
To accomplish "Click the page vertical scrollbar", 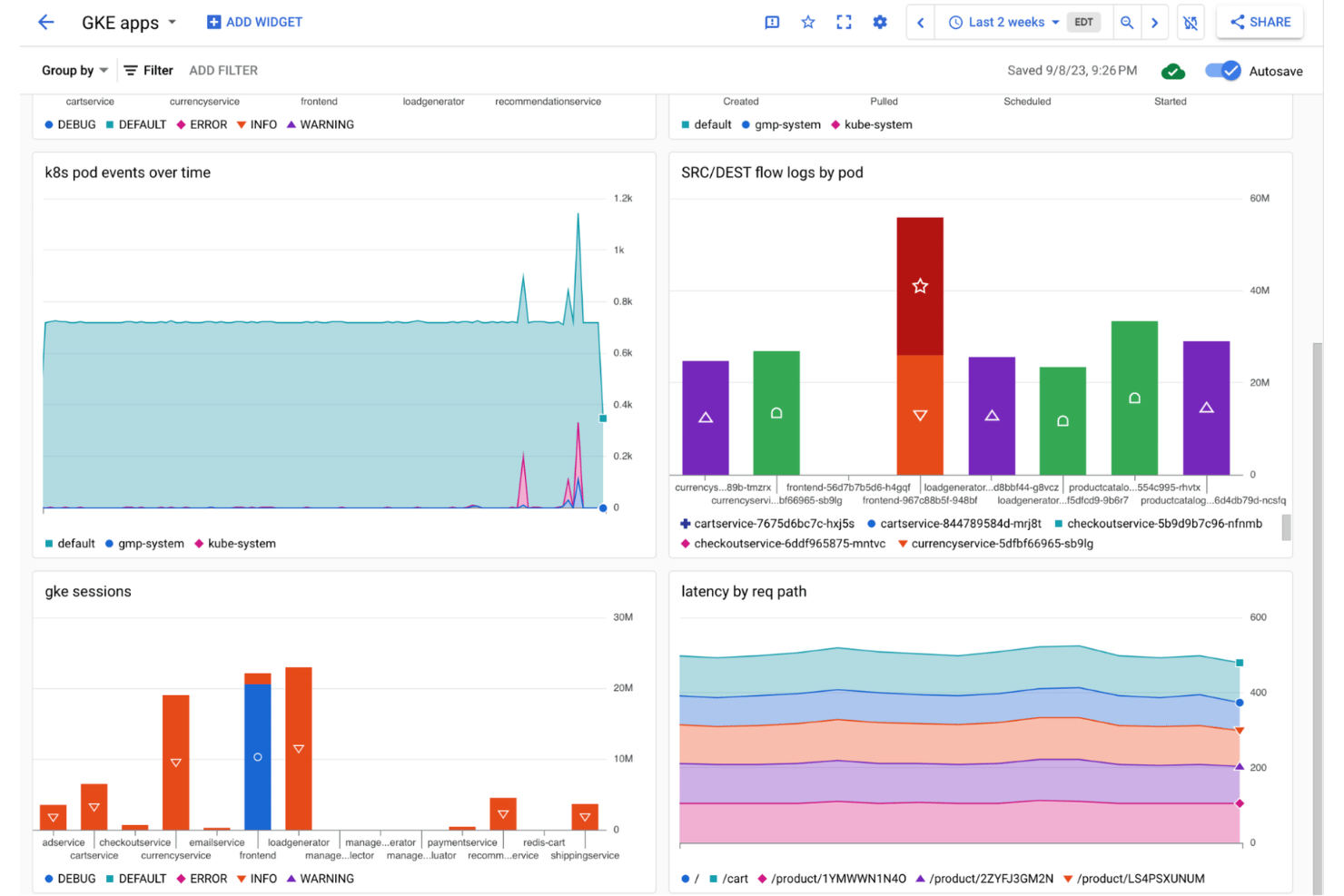I will tap(1318, 617).
